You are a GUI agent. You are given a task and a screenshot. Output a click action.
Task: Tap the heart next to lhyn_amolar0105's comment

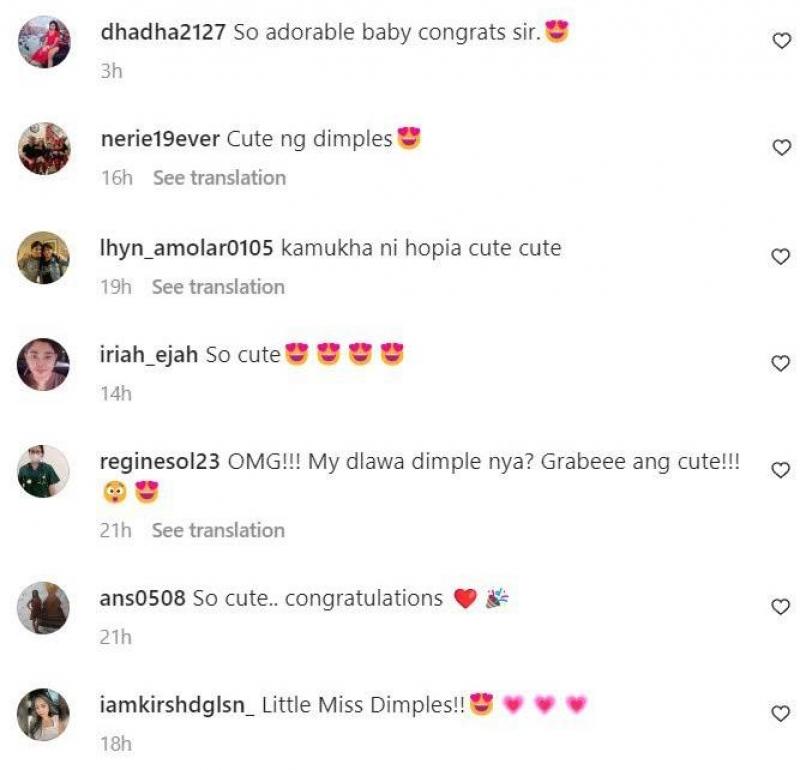(x=781, y=256)
